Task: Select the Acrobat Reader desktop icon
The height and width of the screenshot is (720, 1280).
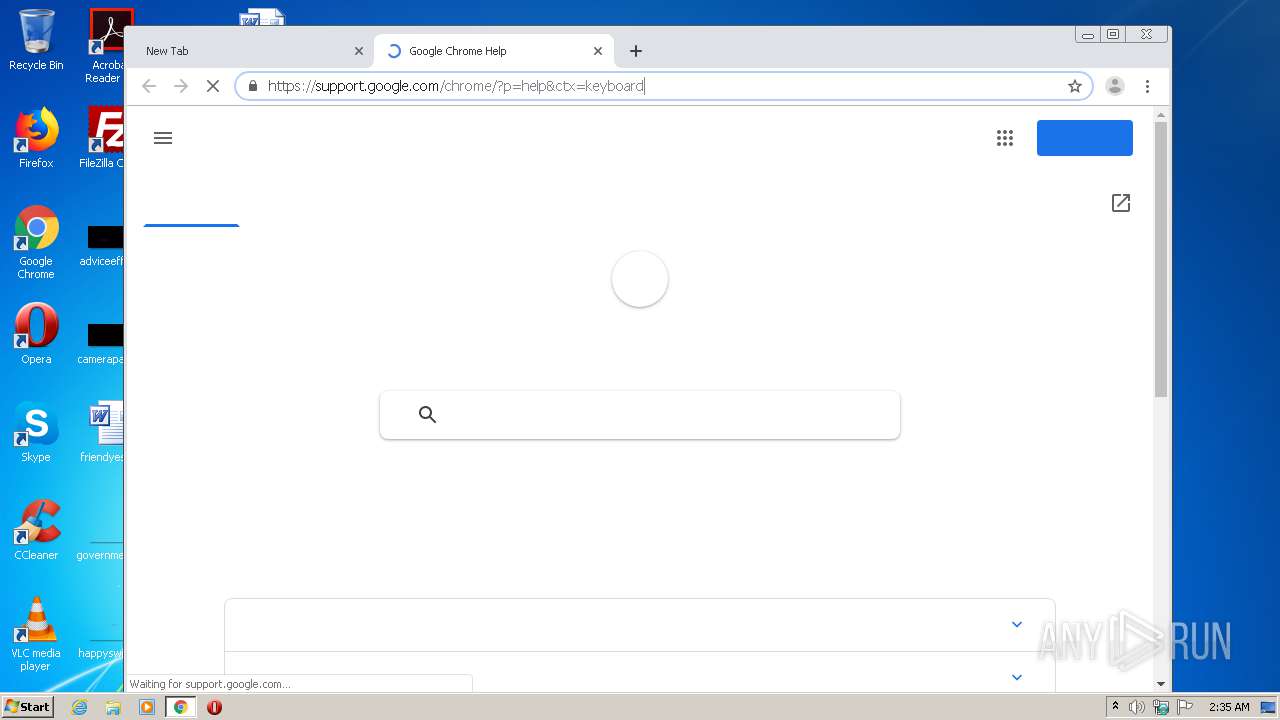Action: [x=105, y=46]
